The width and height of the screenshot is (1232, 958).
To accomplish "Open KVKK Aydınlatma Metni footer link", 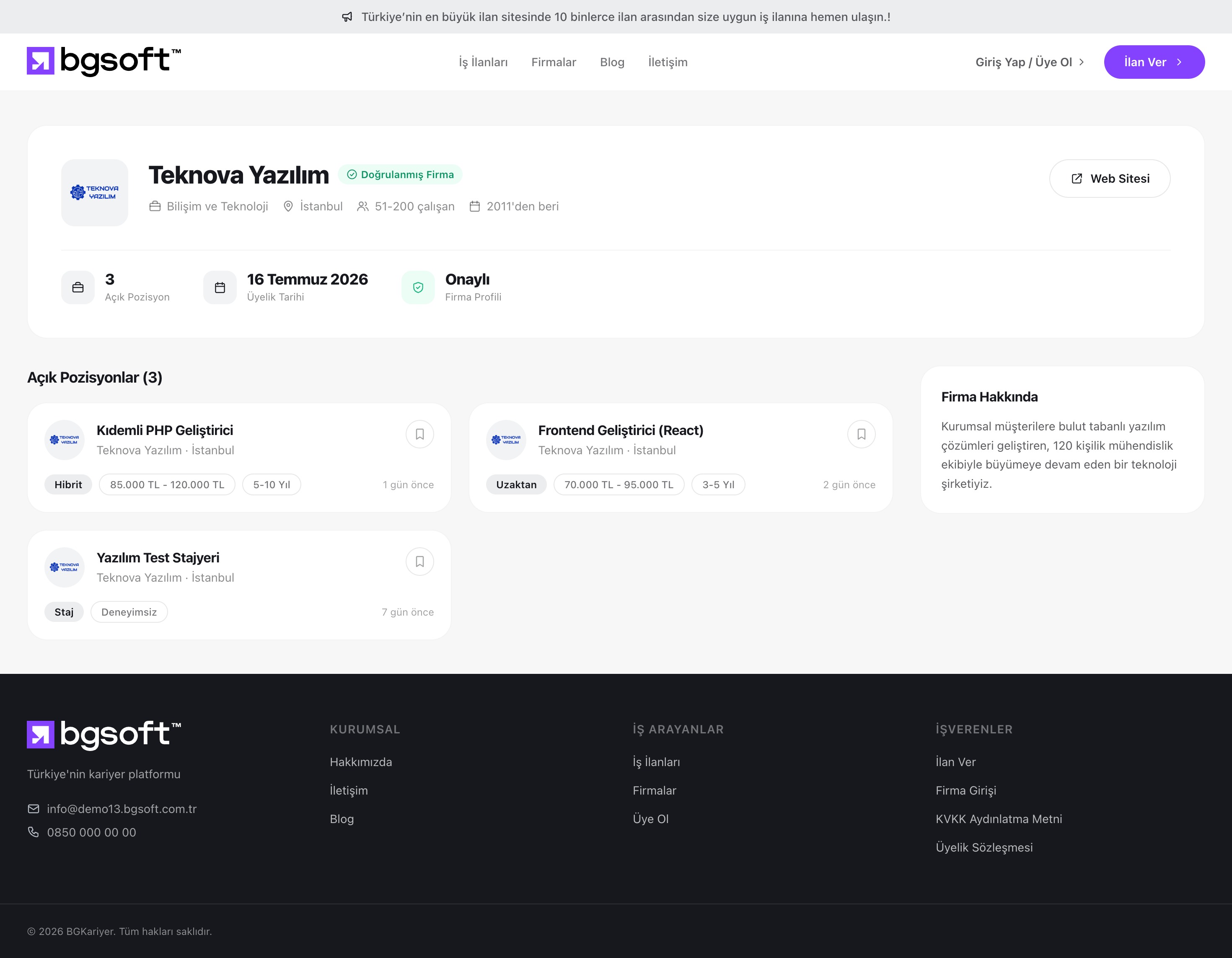I will (x=999, y=818).
